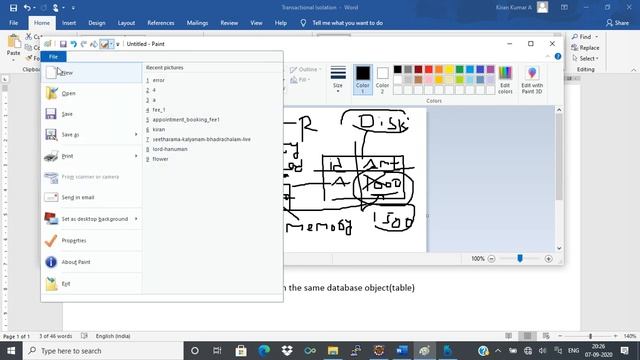Click Save icon in Word title bar
This screenshot has width=640, height=360.
pyautogui.click(x=13, y=7)
